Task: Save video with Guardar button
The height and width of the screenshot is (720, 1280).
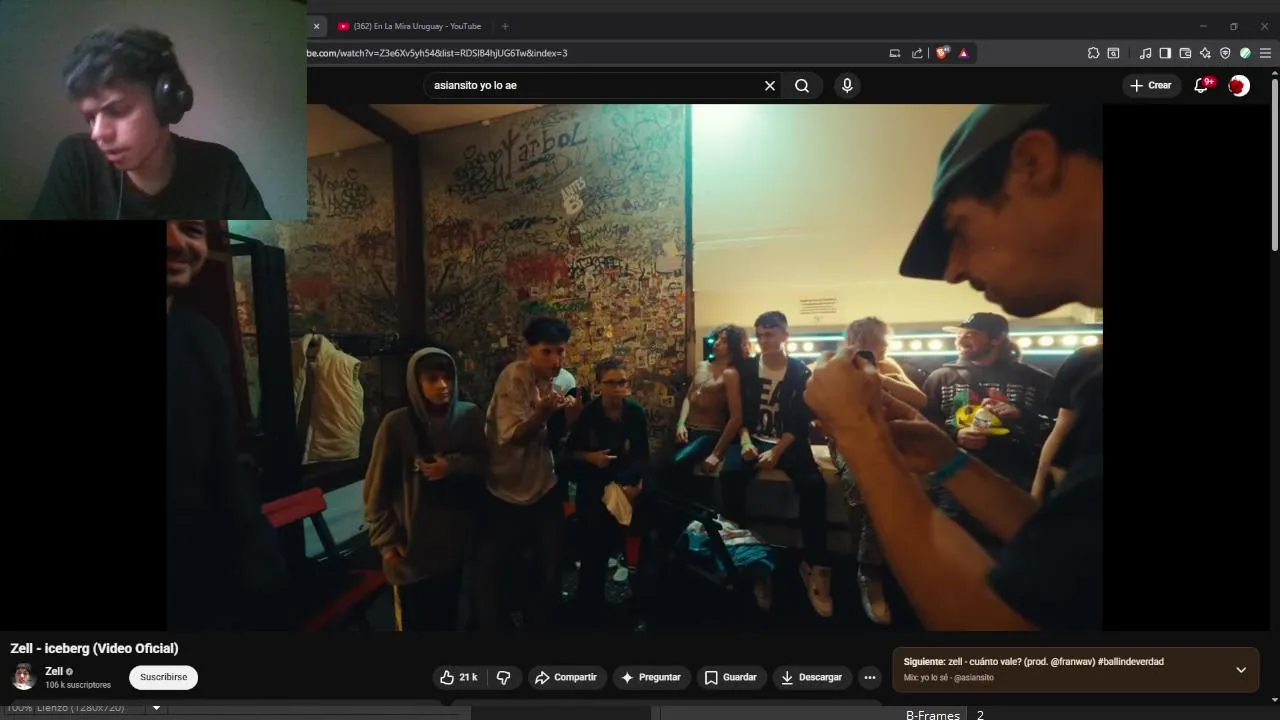Action: [731, 678]
